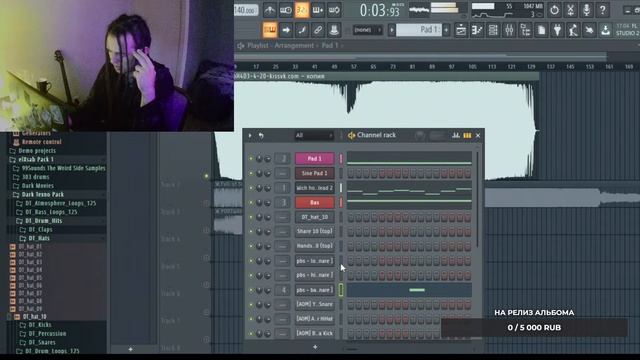The height and width of the screenshot is (360, 640).
Task: Enable the overdub/blend recording icon
Action: [318, 10]
